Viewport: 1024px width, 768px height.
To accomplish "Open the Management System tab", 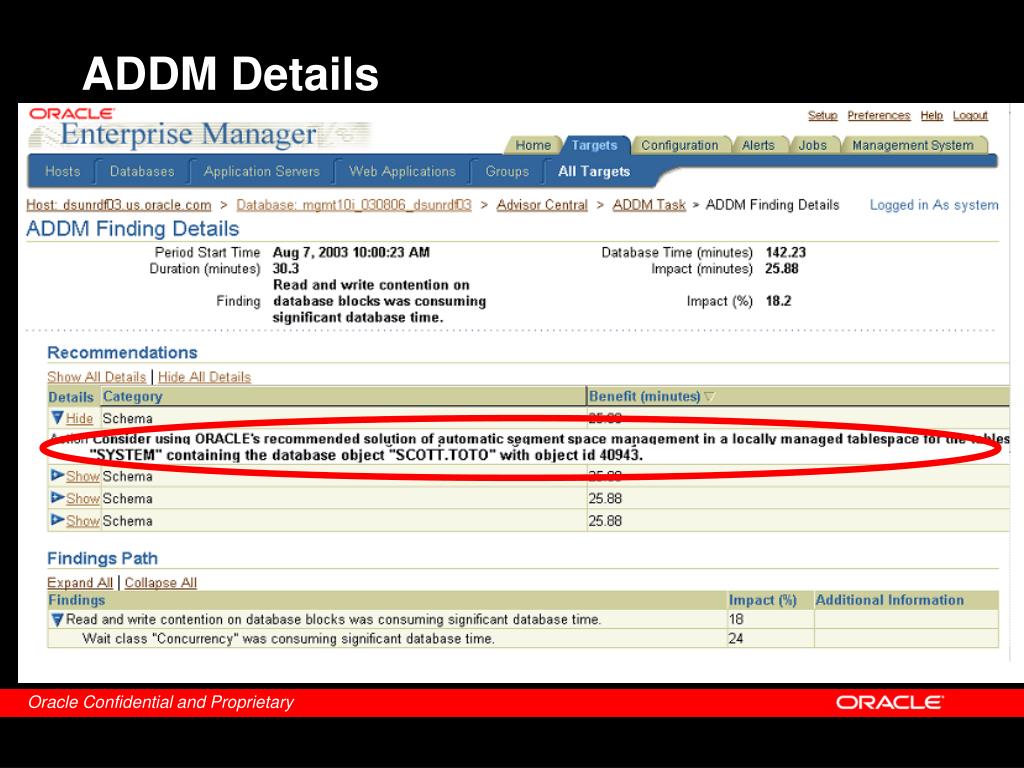I will pyautogui.click(x=912, y=145).
